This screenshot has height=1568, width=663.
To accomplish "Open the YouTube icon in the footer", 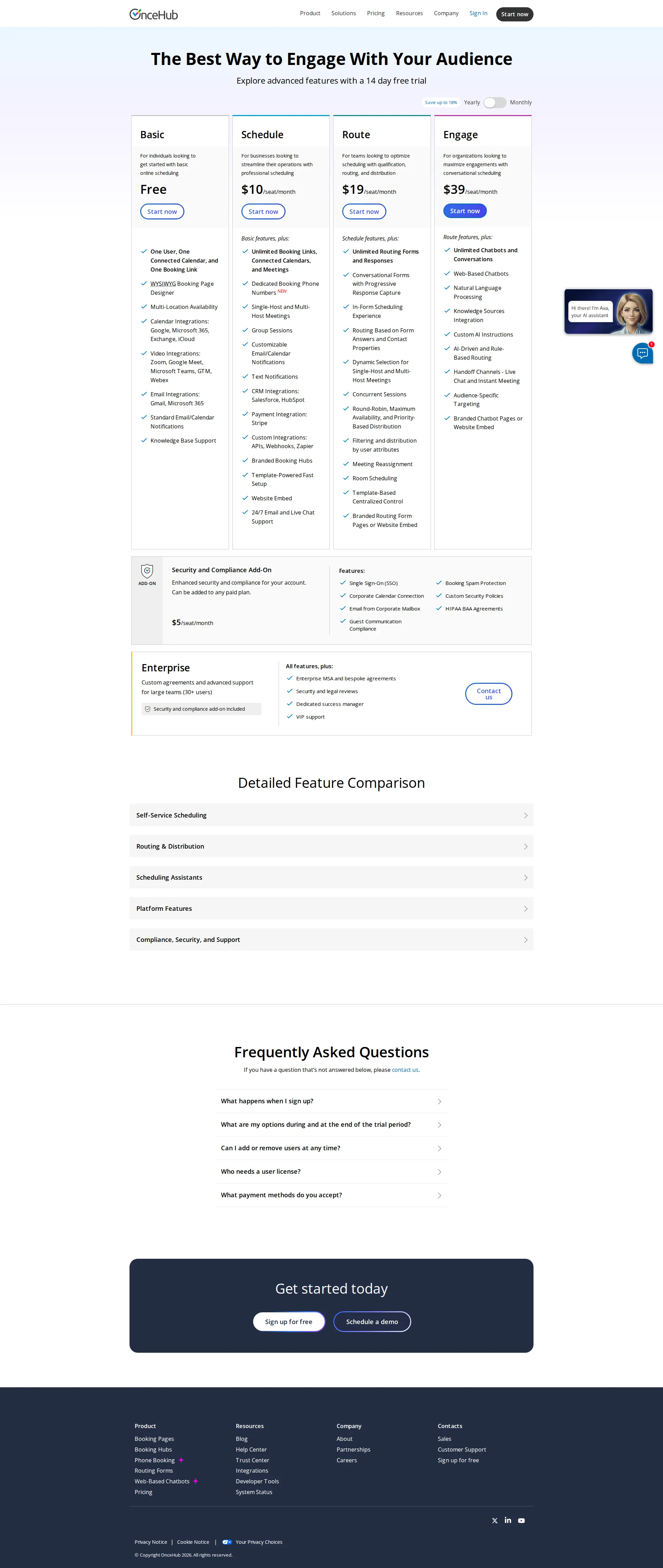I will pos(521,1521).
